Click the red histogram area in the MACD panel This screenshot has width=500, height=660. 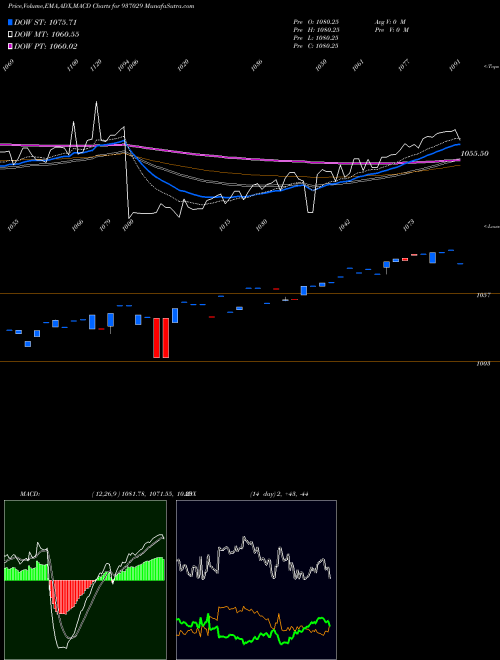[x=67, y=596]
